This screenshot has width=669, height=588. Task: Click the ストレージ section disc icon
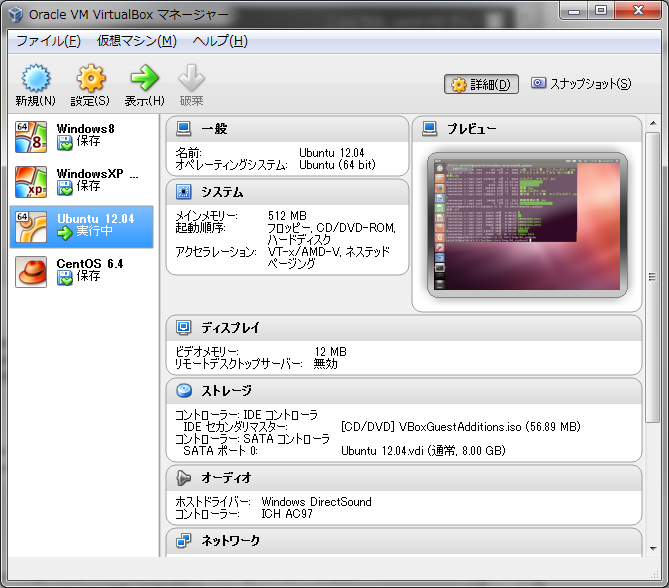coord(184,390)
